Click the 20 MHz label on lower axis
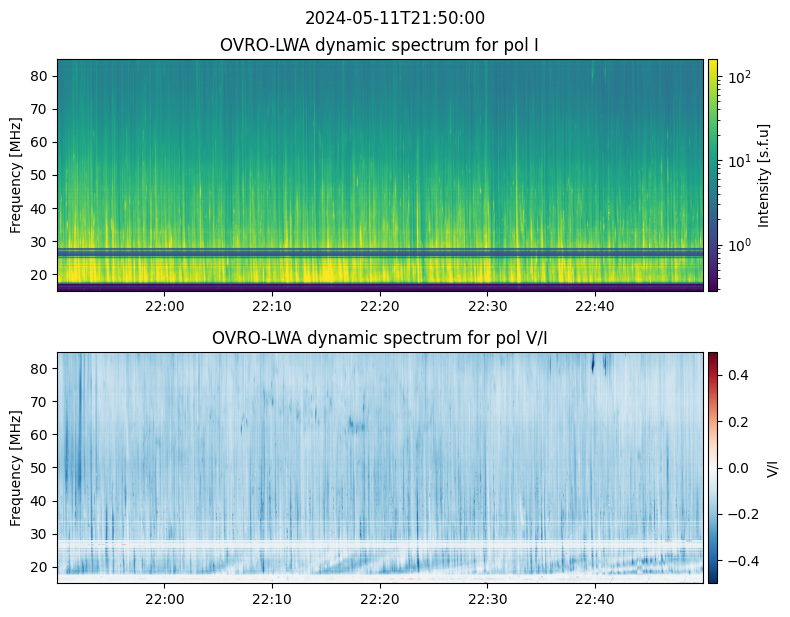This screenshot has width=790, height=617. point(38,567)
